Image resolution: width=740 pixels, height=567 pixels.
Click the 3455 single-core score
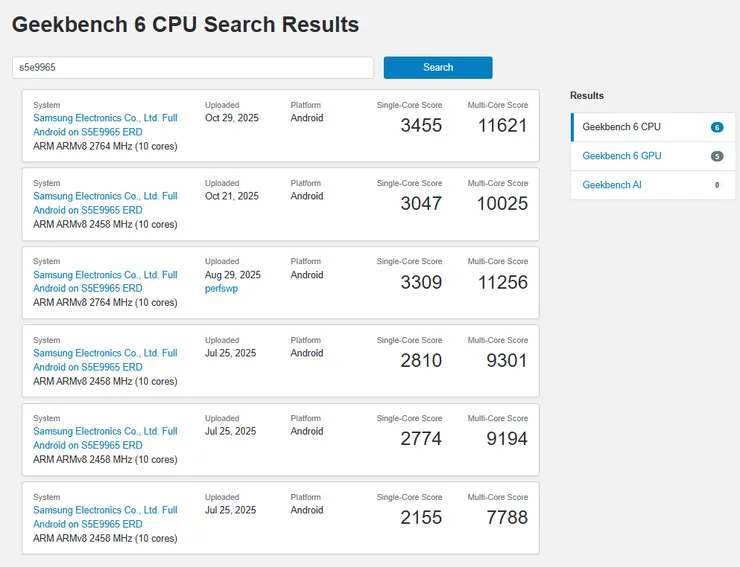pos(421,126)
